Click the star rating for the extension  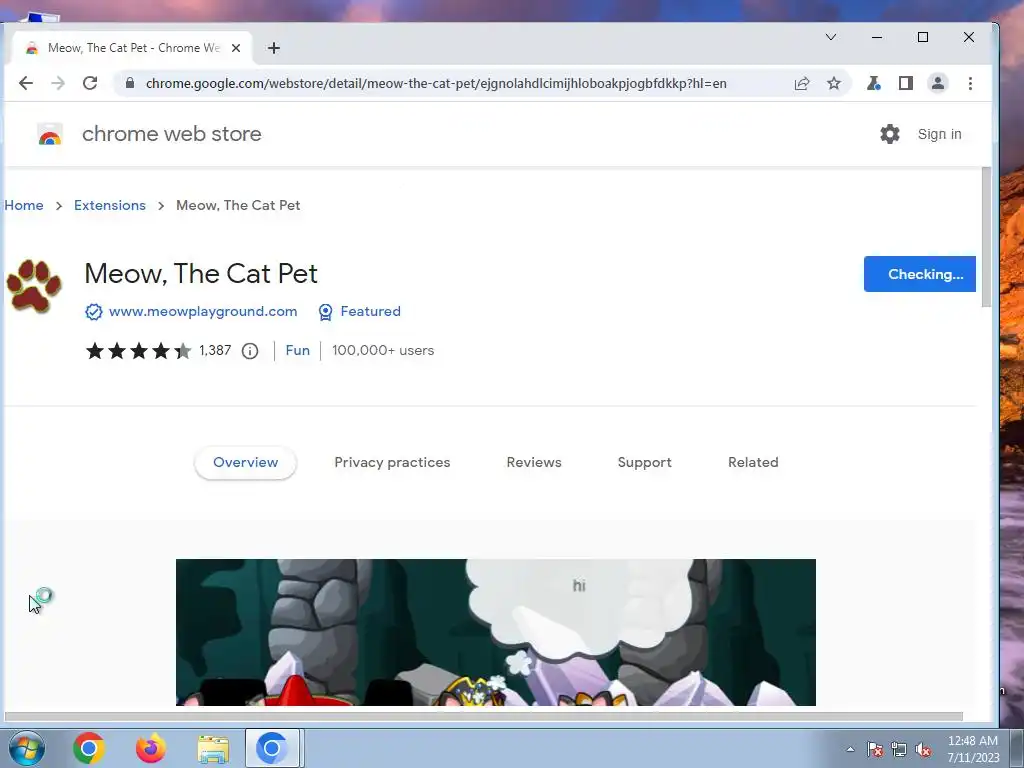click(138, 351)
